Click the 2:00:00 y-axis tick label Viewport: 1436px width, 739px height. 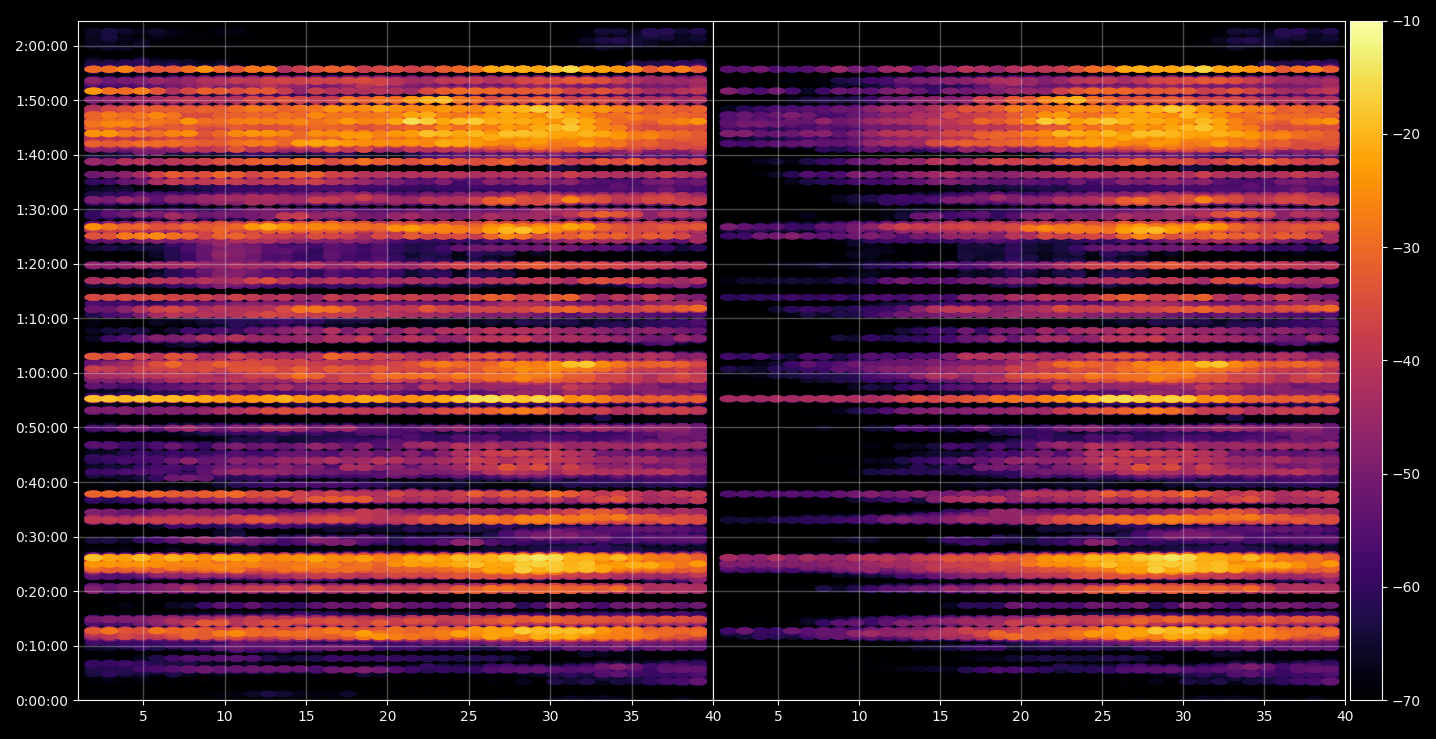(x=41, y=46)
